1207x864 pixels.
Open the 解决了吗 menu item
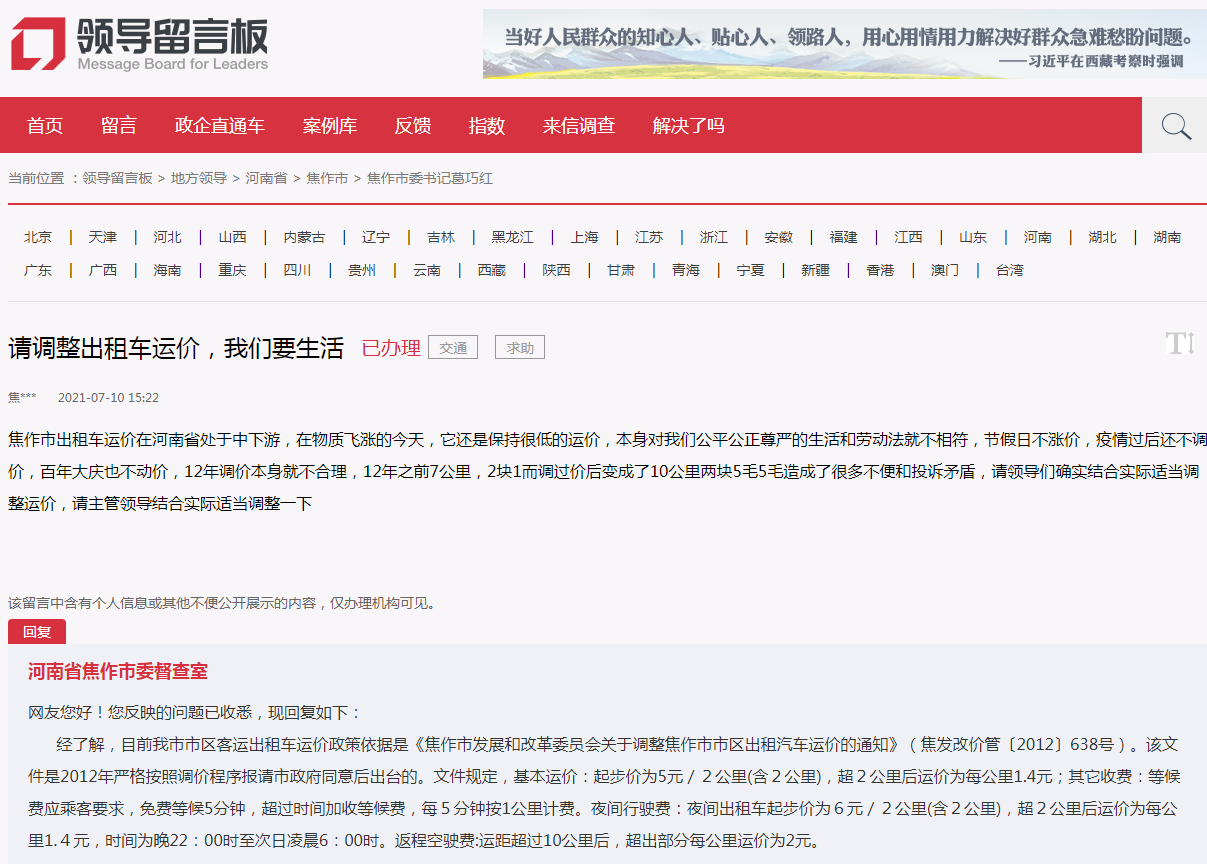(x=689, y=126)
